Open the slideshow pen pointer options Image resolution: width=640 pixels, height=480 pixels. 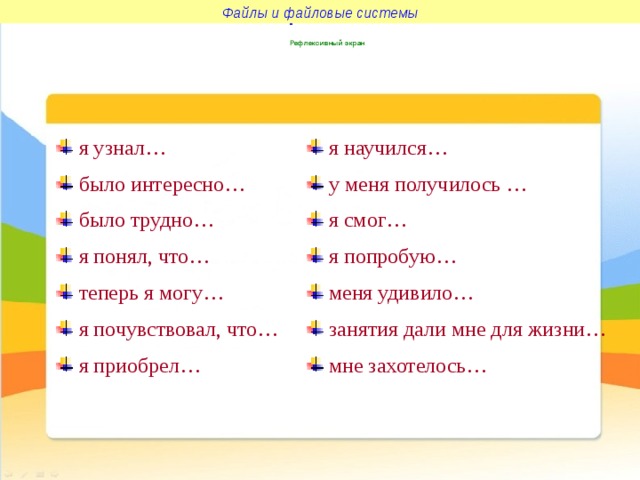[24, 475]
